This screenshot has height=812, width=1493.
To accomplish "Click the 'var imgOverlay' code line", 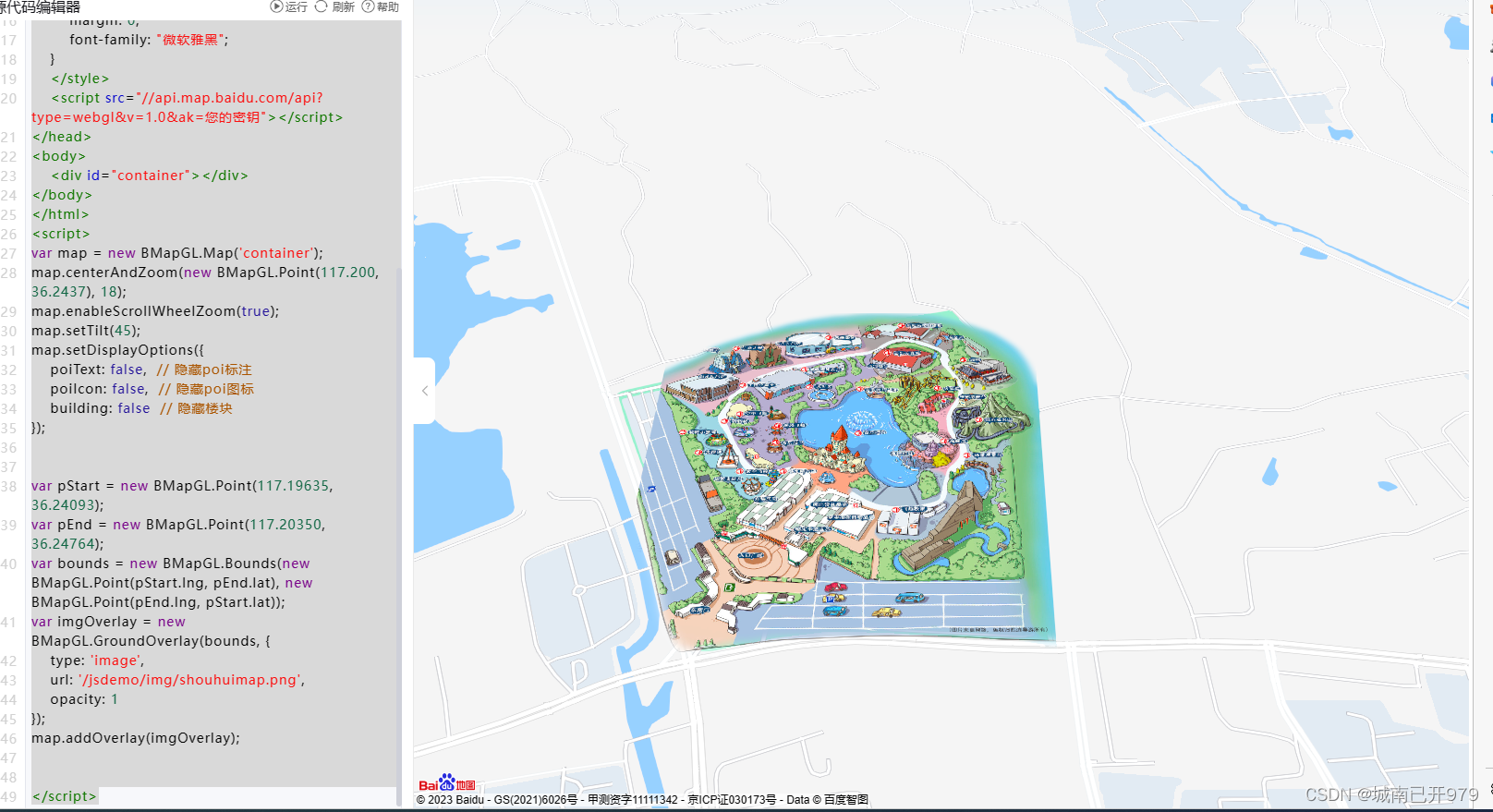I will 151,631.
